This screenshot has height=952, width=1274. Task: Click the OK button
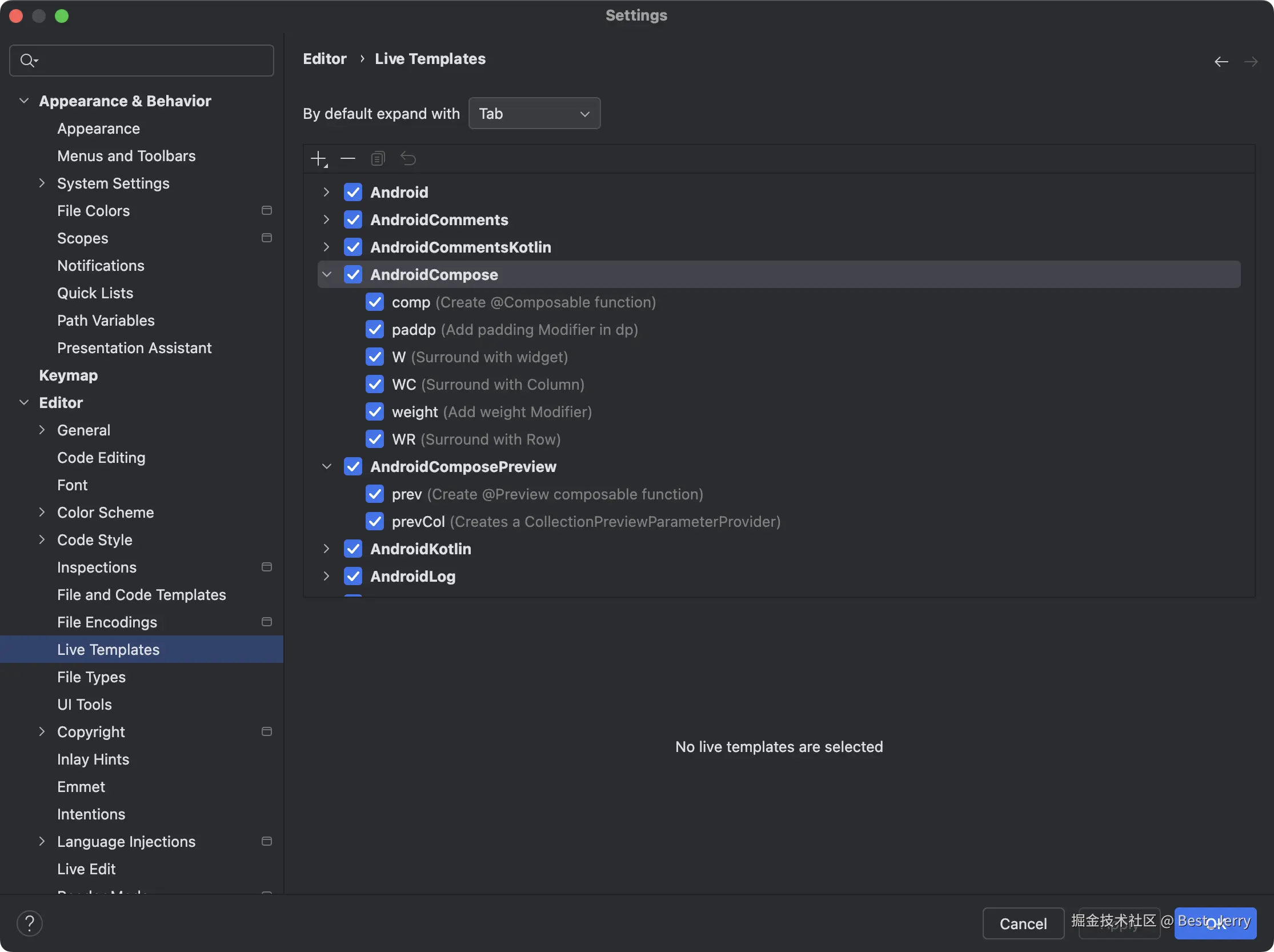click(1215, 923)
